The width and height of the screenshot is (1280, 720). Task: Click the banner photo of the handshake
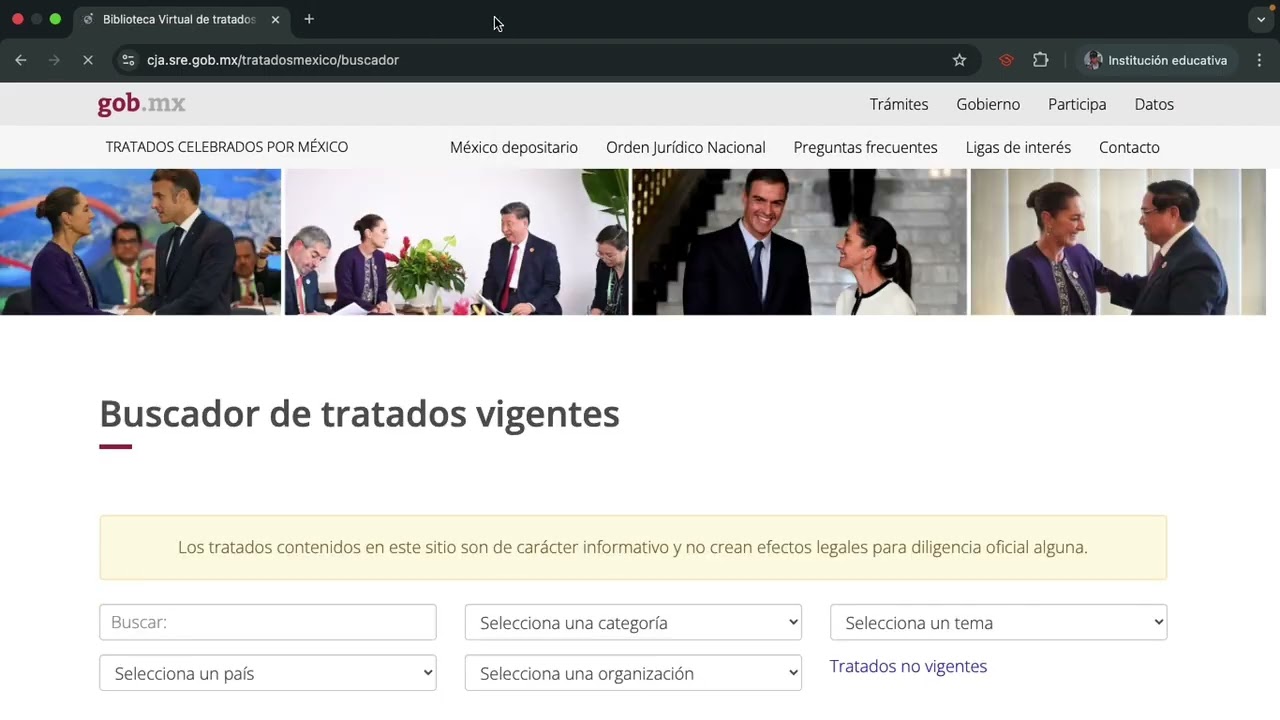click(140, 242)
